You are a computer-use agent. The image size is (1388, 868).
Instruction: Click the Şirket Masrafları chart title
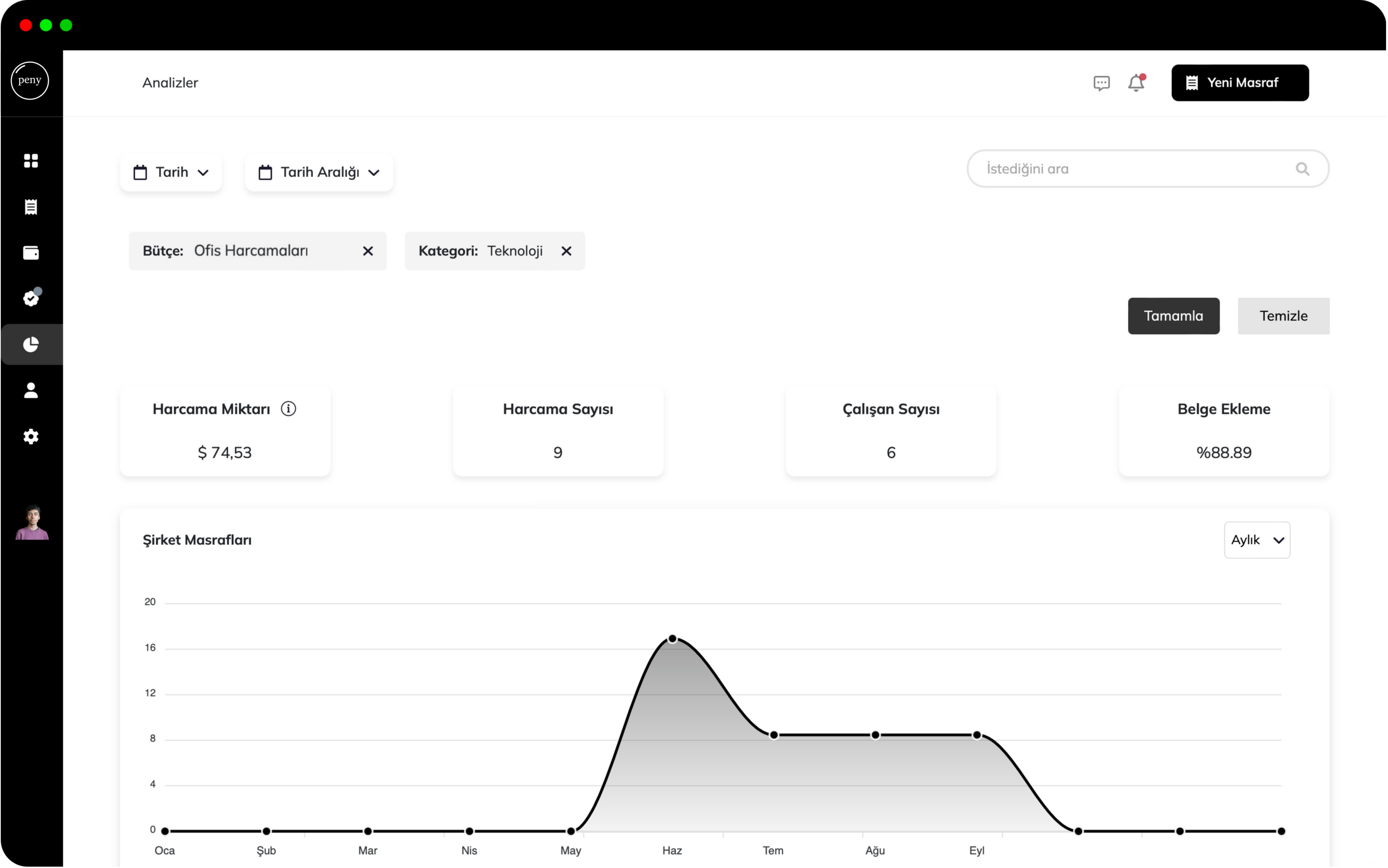pyautogui.click(x=197, y=540)
